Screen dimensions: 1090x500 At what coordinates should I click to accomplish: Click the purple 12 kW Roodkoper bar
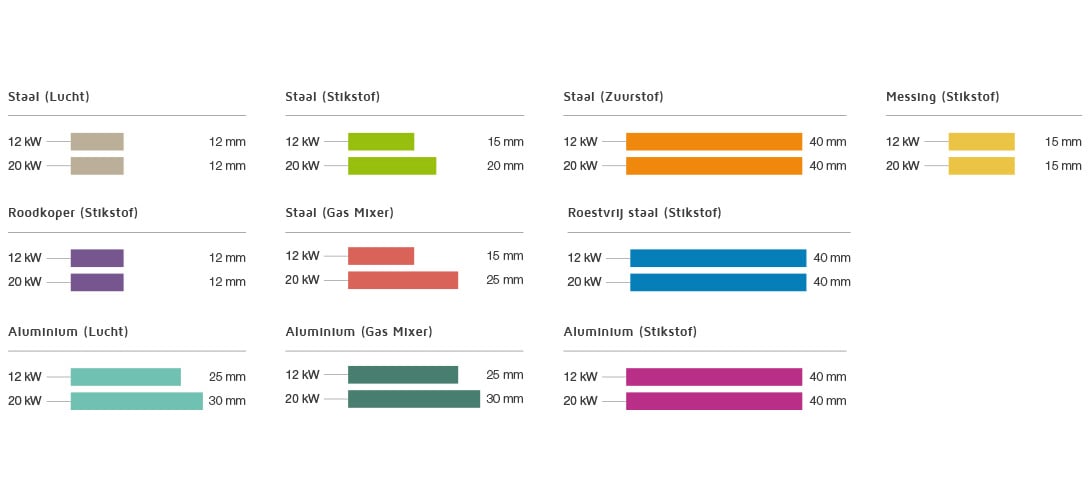tap(97, 258)
